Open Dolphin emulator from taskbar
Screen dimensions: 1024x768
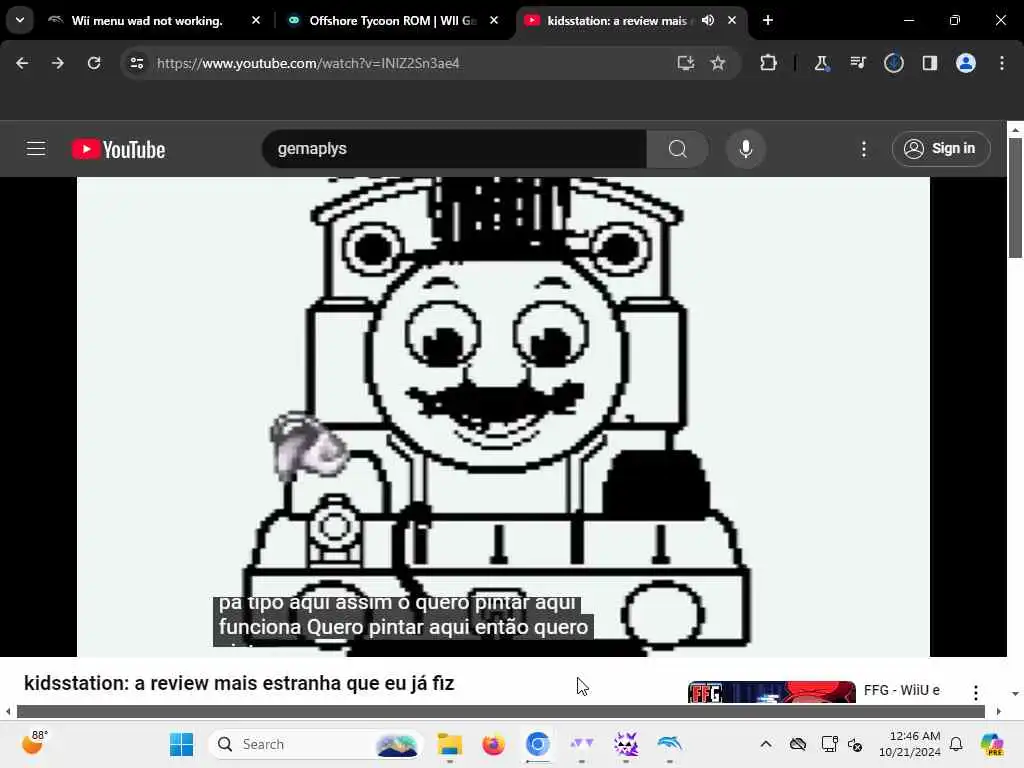pos(669,744)
